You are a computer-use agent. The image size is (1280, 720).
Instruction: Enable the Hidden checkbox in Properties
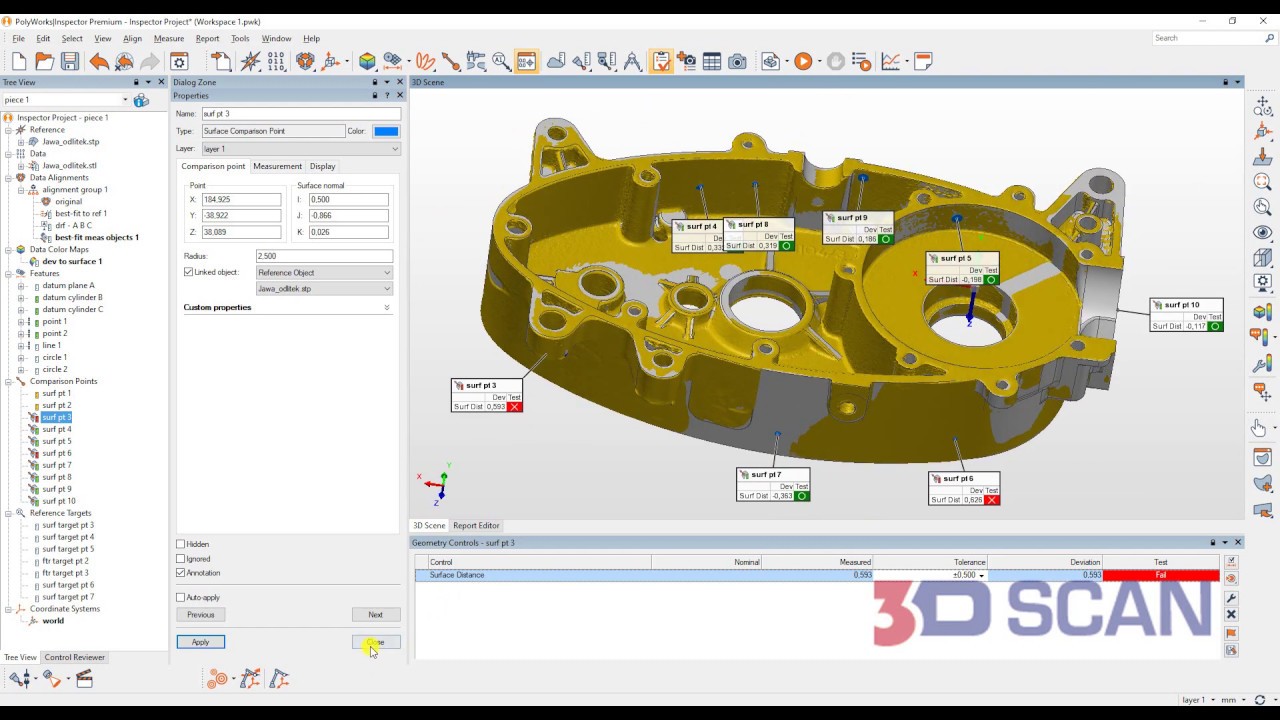point(181,544)
